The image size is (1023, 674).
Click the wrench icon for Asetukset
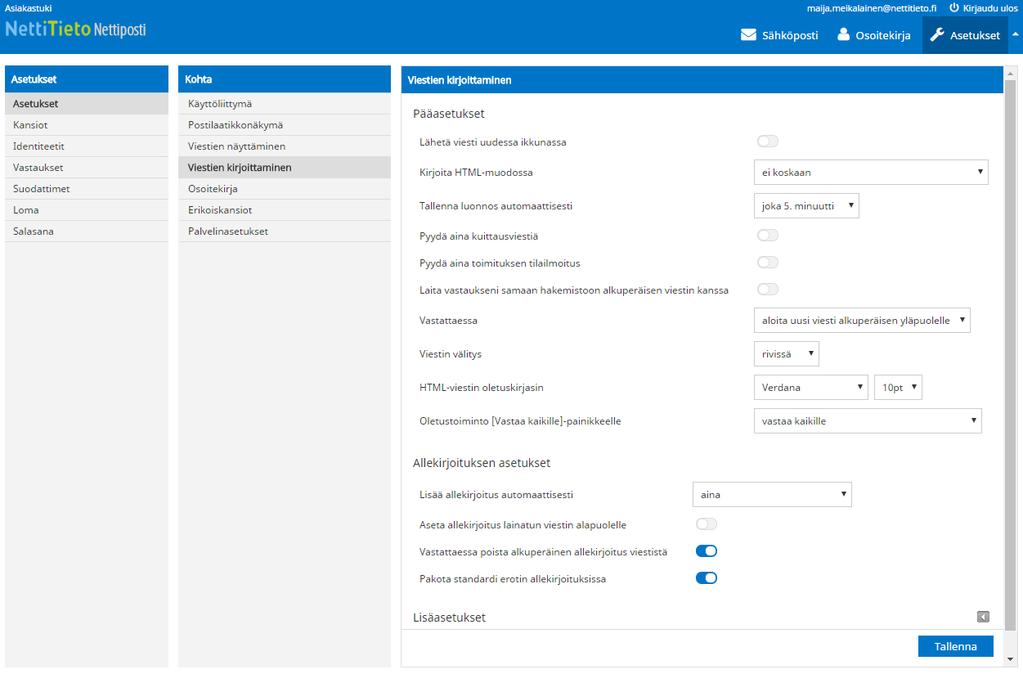pyautogui.click(x=937, y=35)
